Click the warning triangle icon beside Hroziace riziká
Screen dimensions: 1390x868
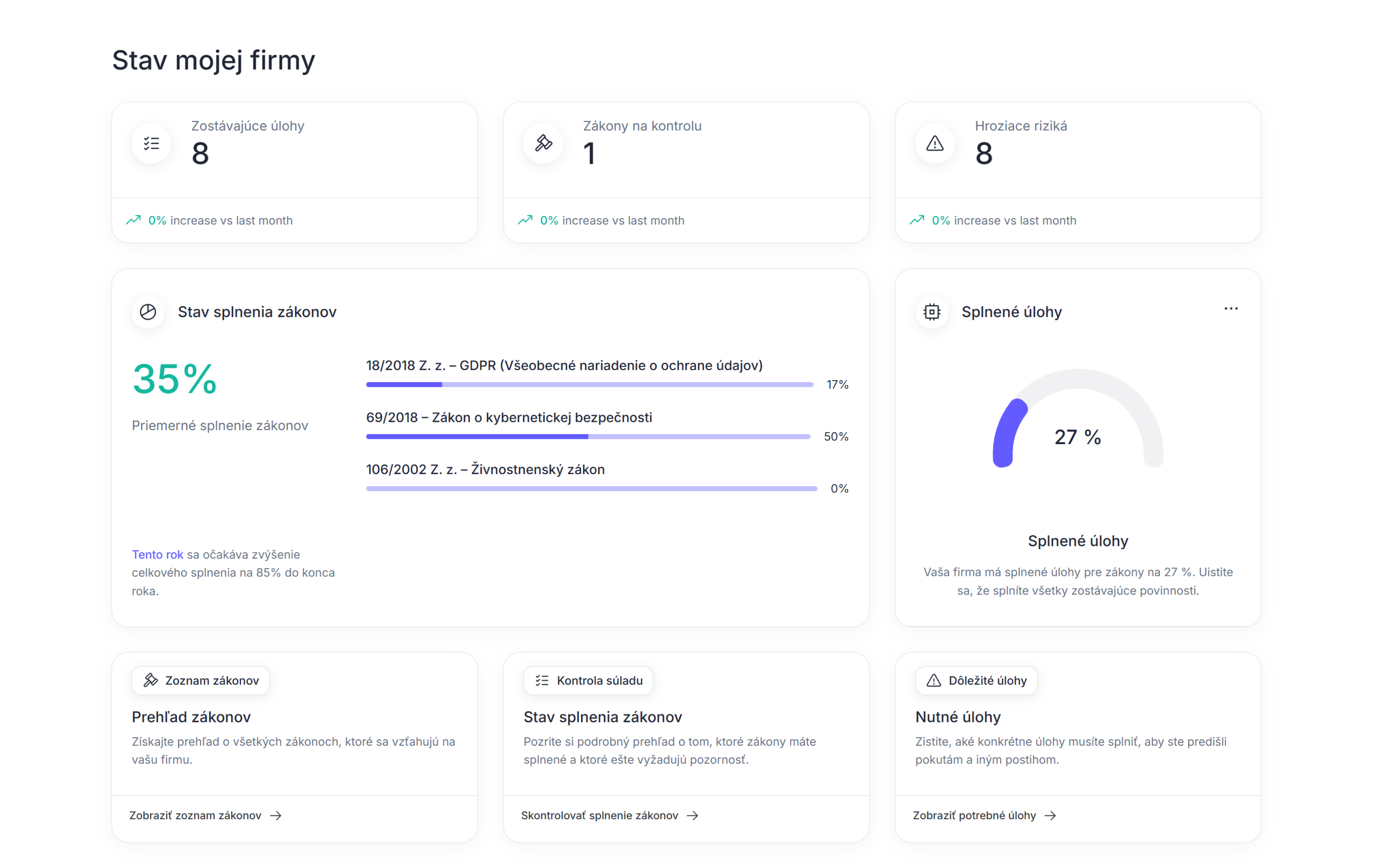coord(935,143)
